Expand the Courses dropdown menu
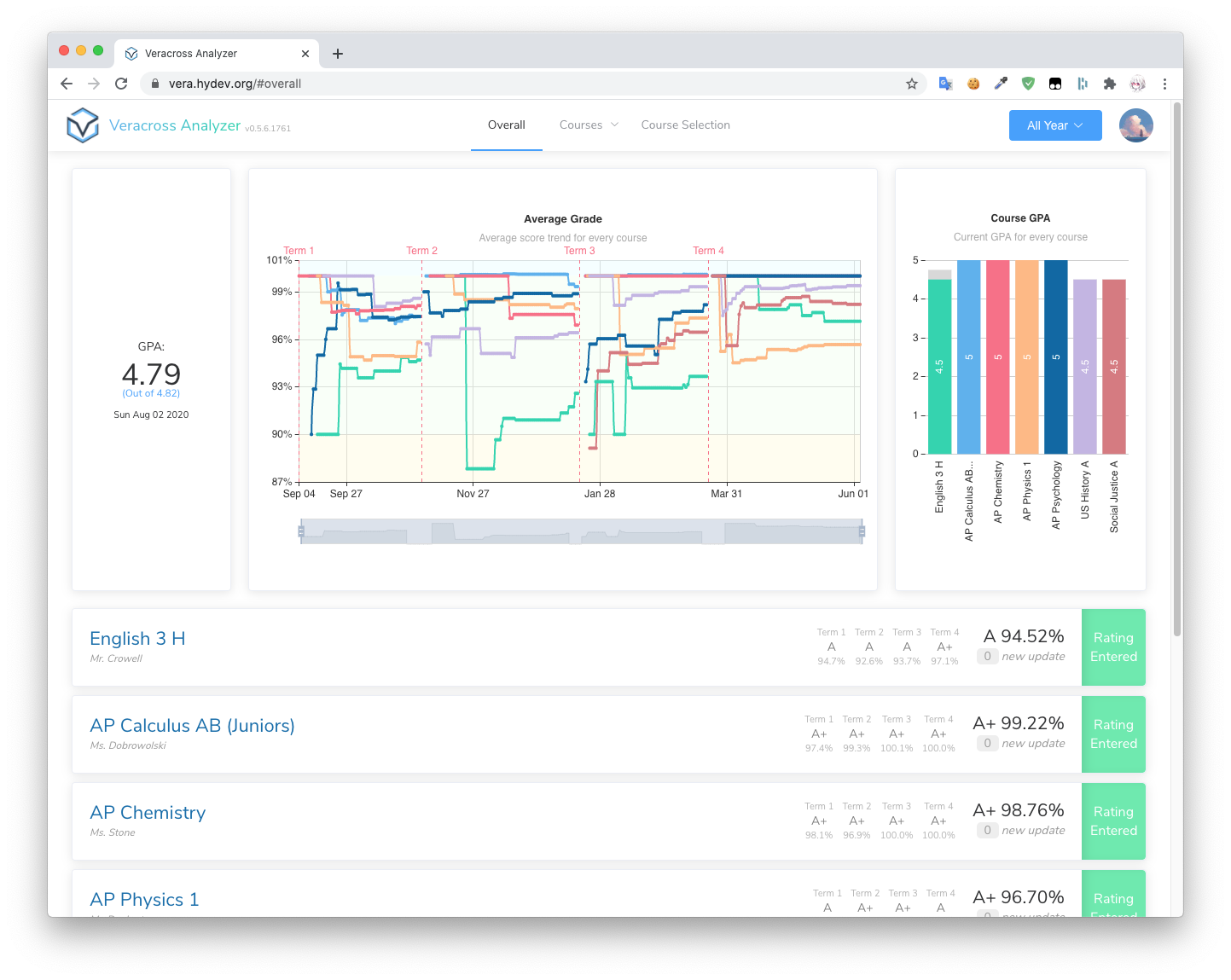 [589, 125]
